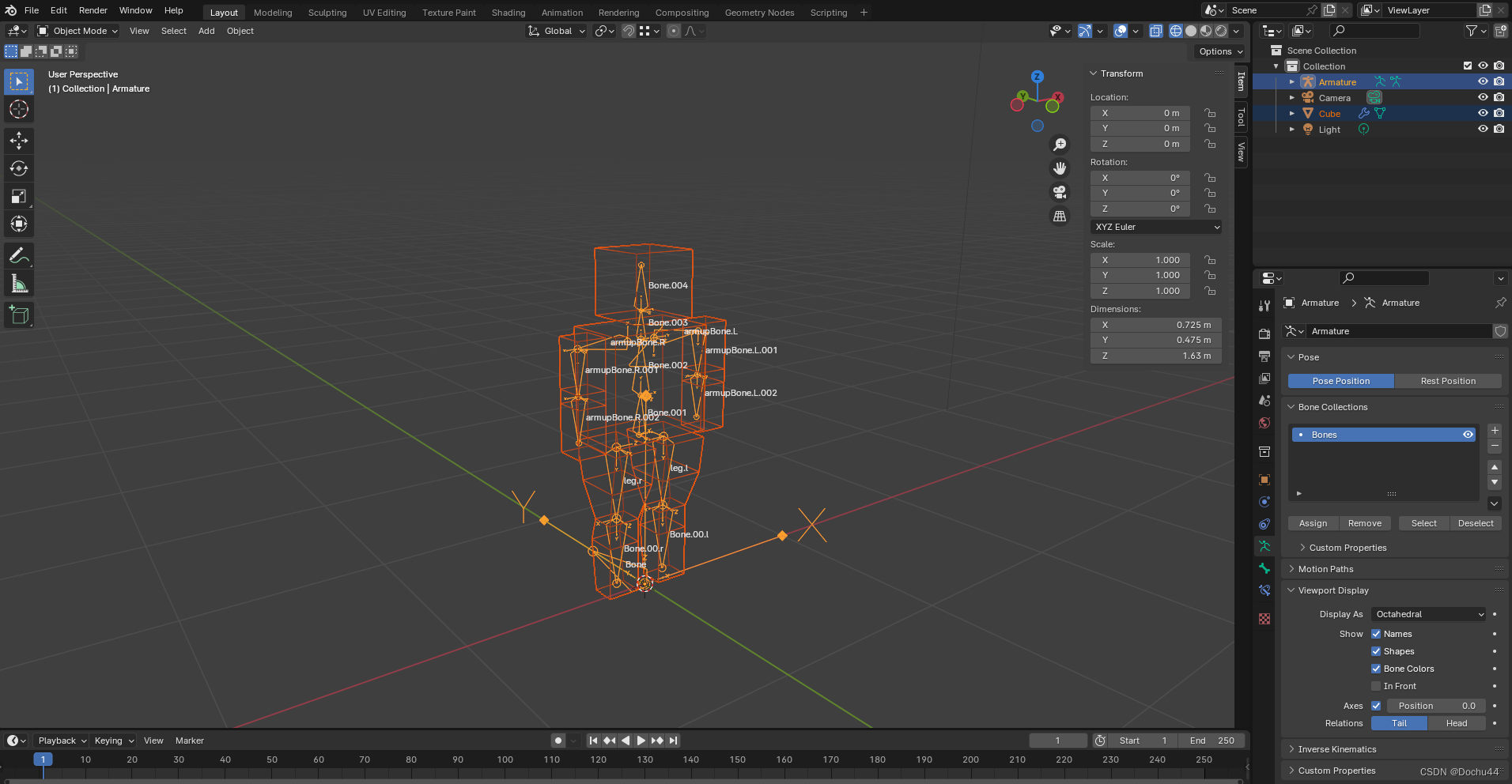Click the camera view icon in viewport
This screenshot has width=1512, height=784.
click(1060, 192)
